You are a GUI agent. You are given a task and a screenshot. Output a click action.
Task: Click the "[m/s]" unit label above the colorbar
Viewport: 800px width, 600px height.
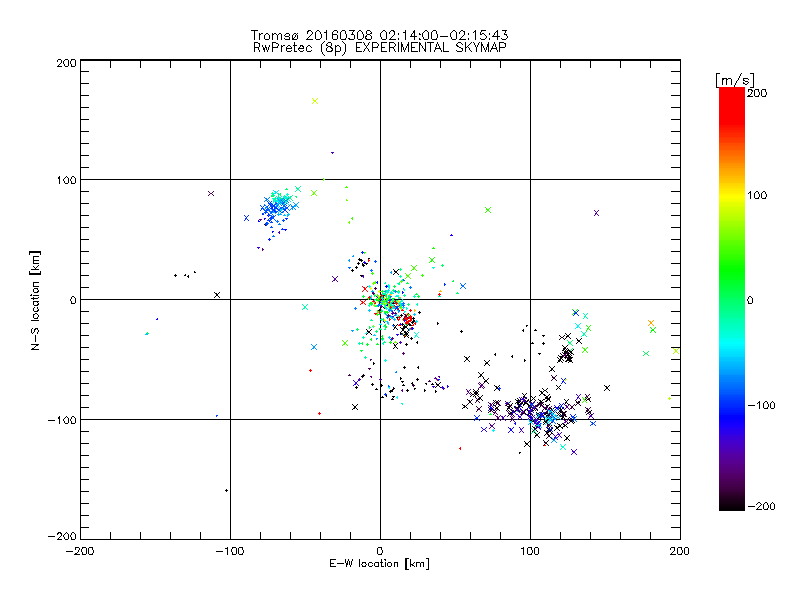coord(734,81)
